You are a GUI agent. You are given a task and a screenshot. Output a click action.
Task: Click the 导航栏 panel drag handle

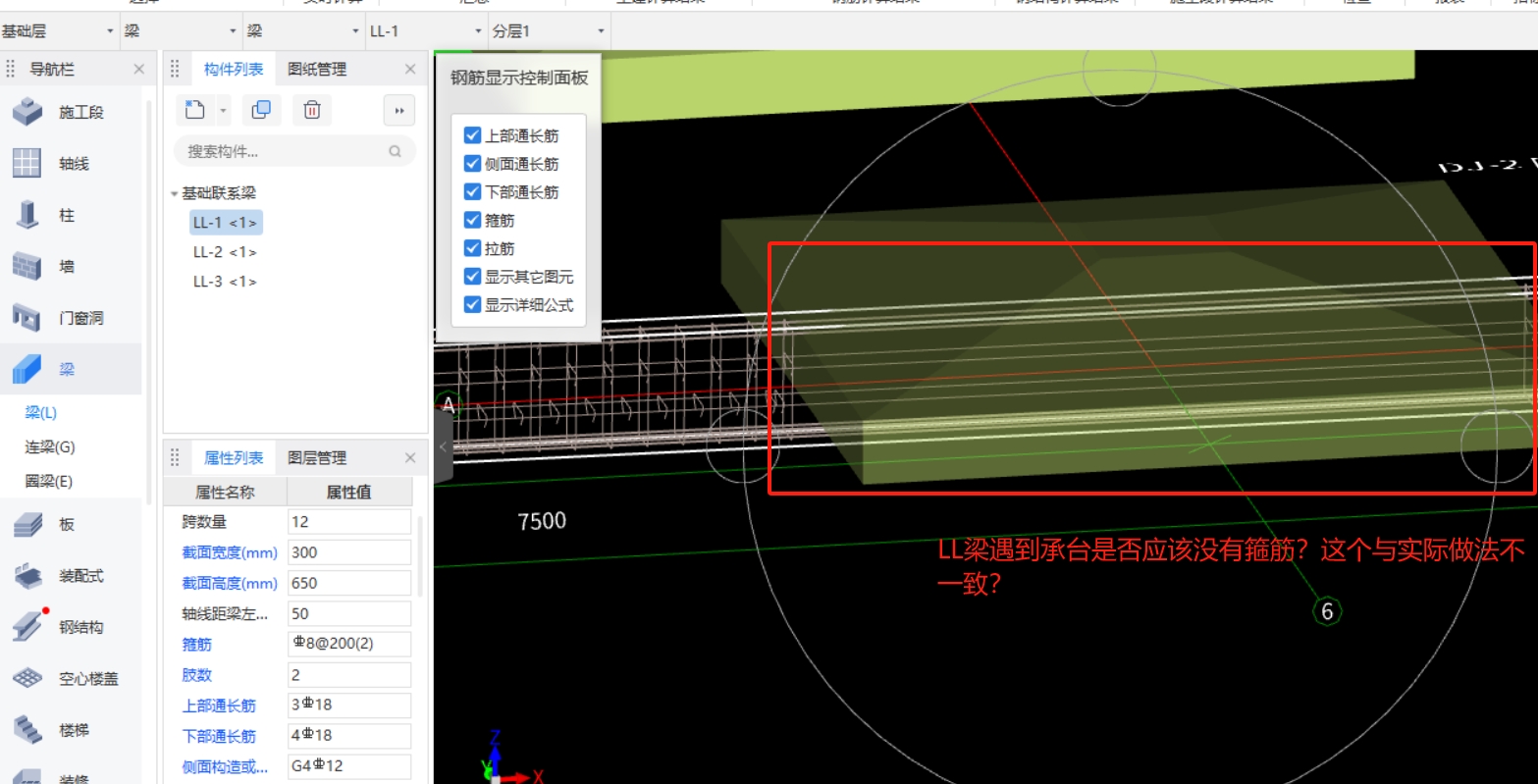point(12,69)
